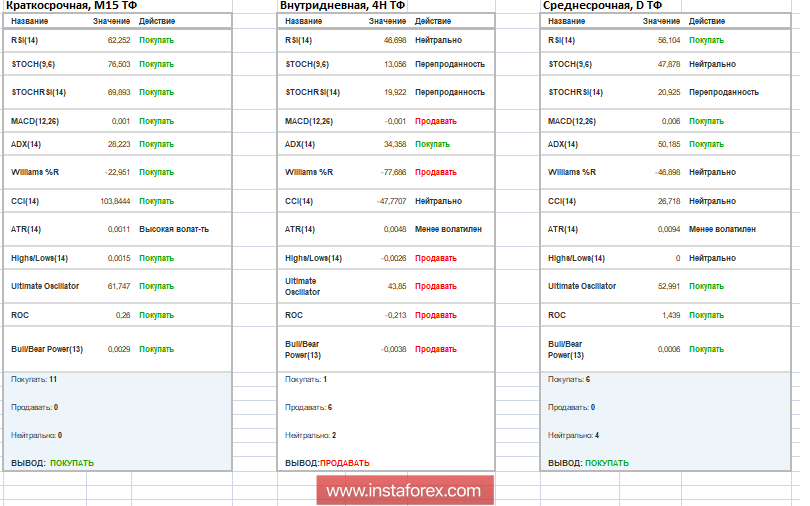The width and height of the screenshot is (810, 506).
Task: Select ADX(14) value 28,223
Action: point(119,145)
